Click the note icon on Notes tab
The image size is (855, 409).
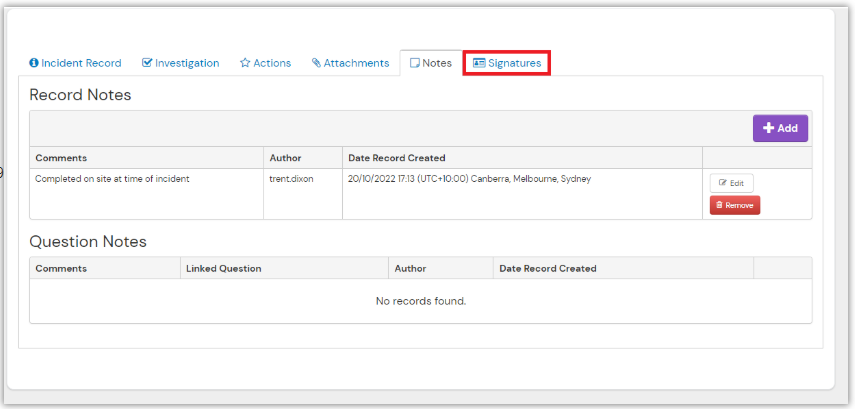coord(414,63)
